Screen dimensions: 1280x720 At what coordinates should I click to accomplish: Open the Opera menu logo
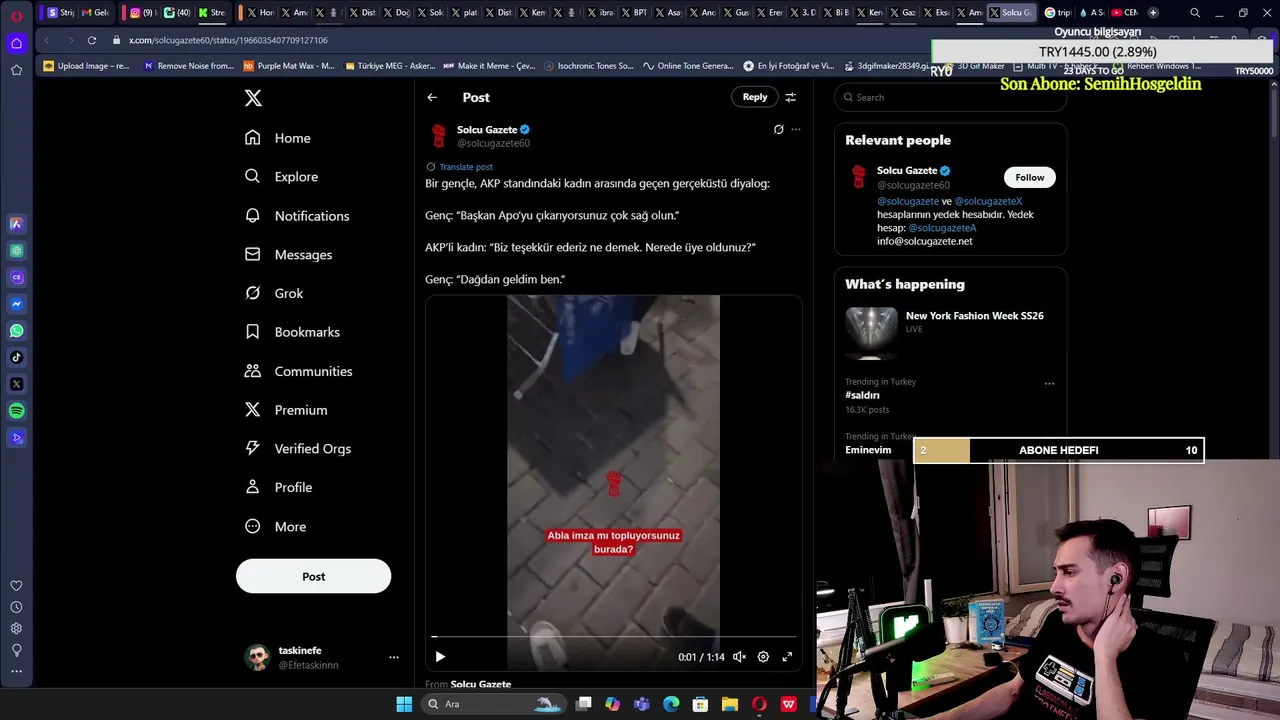(x=16, y=15)
